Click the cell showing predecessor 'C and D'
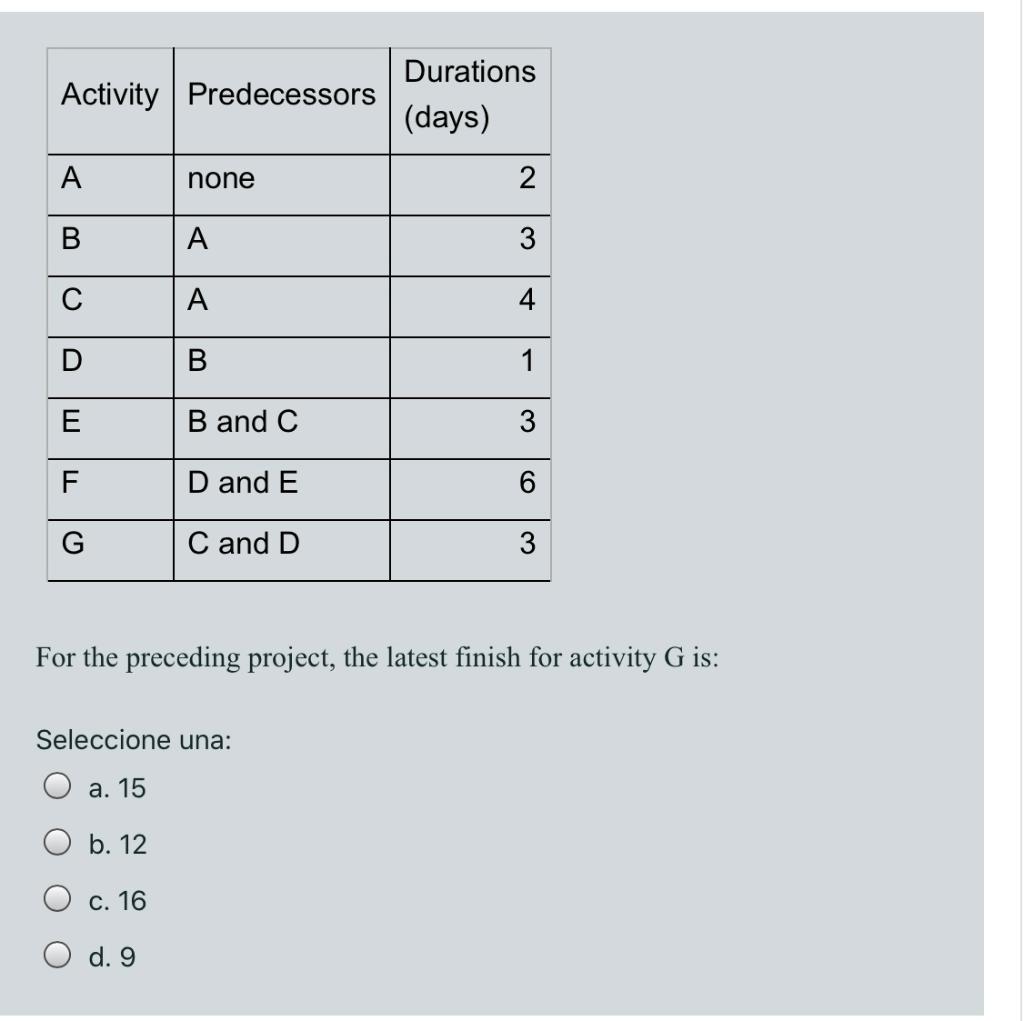Screen dimensions: 1024x1021 tap(245, 543)
